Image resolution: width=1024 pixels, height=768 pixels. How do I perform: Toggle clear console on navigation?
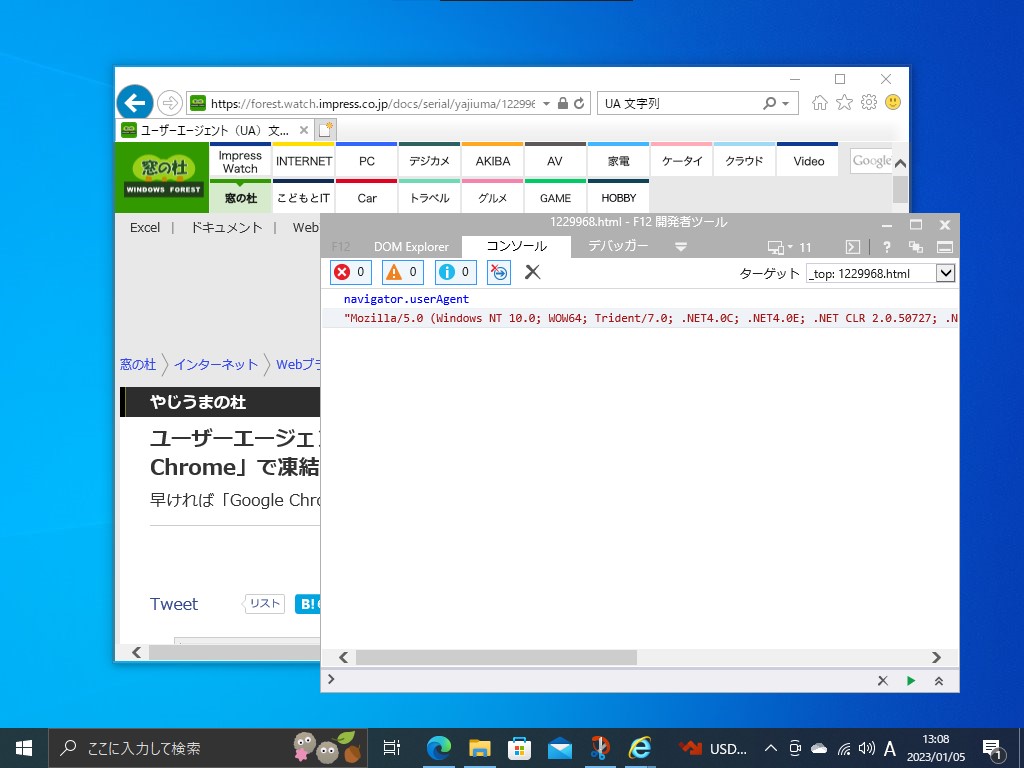499,272
